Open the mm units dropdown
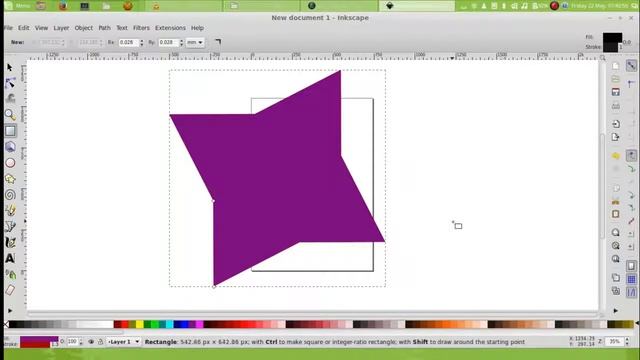The height and width of the screenshot is (360, 640). (x=195, y=42)
